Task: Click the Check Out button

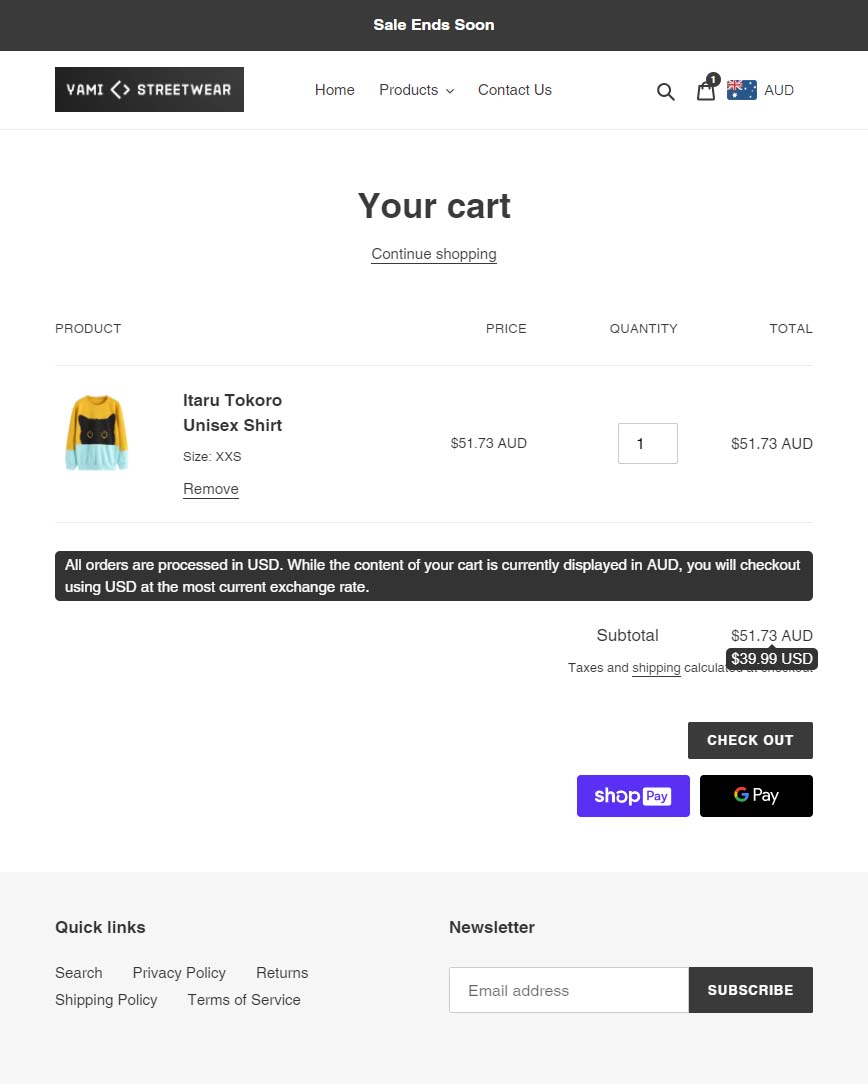Action: (750, 740)
